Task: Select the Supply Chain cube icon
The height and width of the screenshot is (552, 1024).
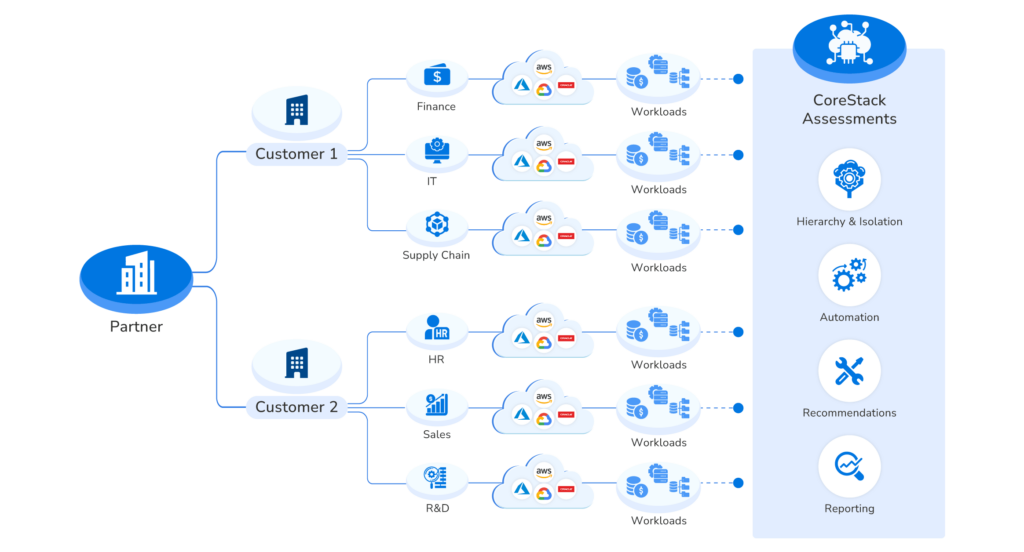Action: (x=437, y=225)
